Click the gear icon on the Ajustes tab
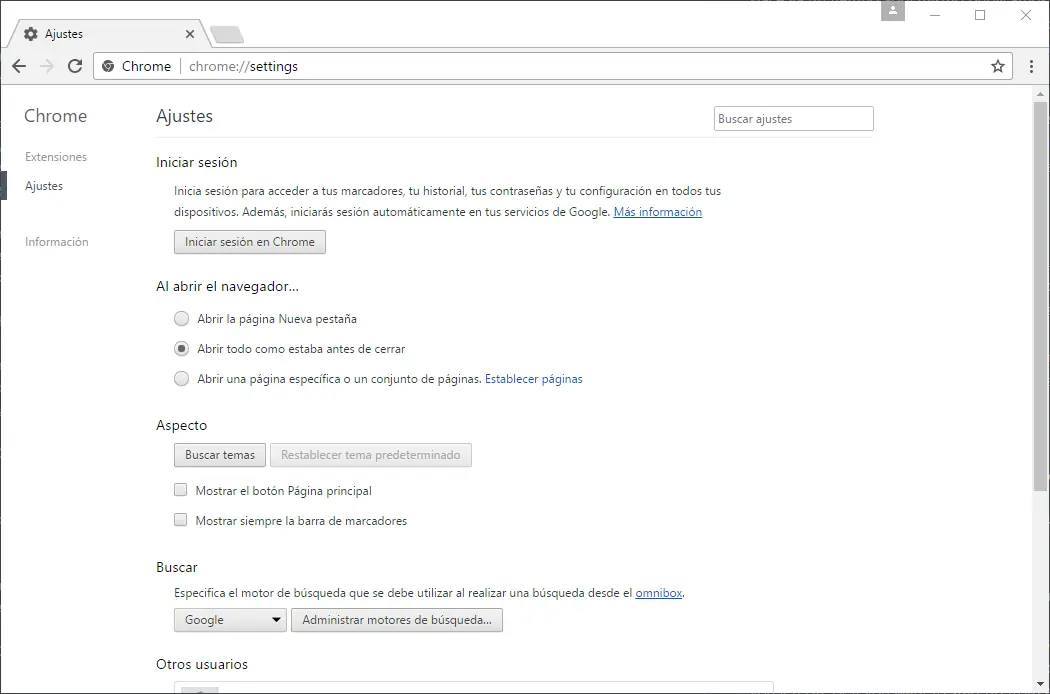 30,33
